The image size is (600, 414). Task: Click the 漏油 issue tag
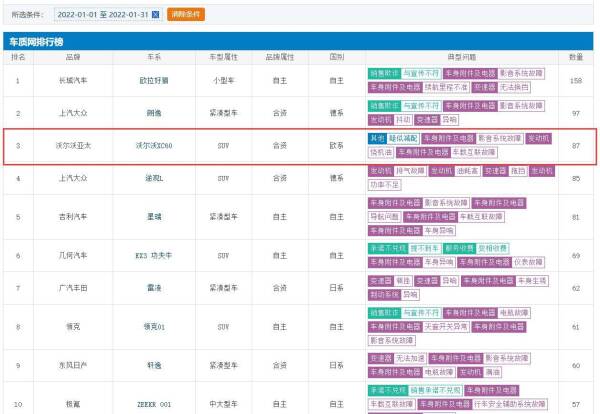pyautogui.click(x=492, y=372)
